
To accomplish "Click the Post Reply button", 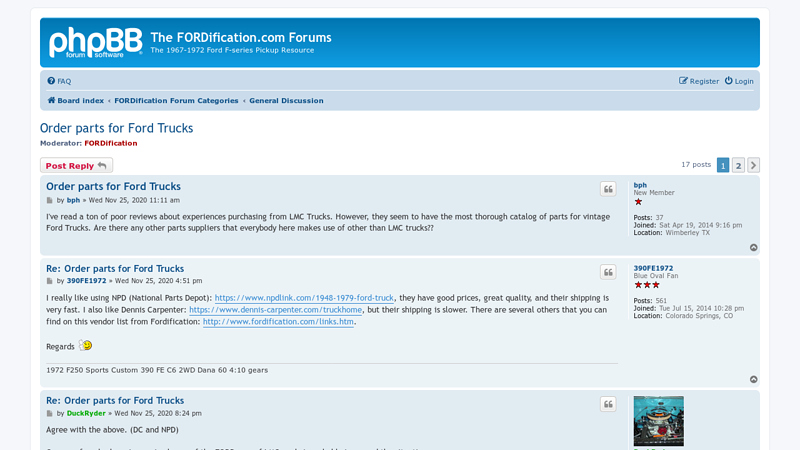I will click(77, 165).
